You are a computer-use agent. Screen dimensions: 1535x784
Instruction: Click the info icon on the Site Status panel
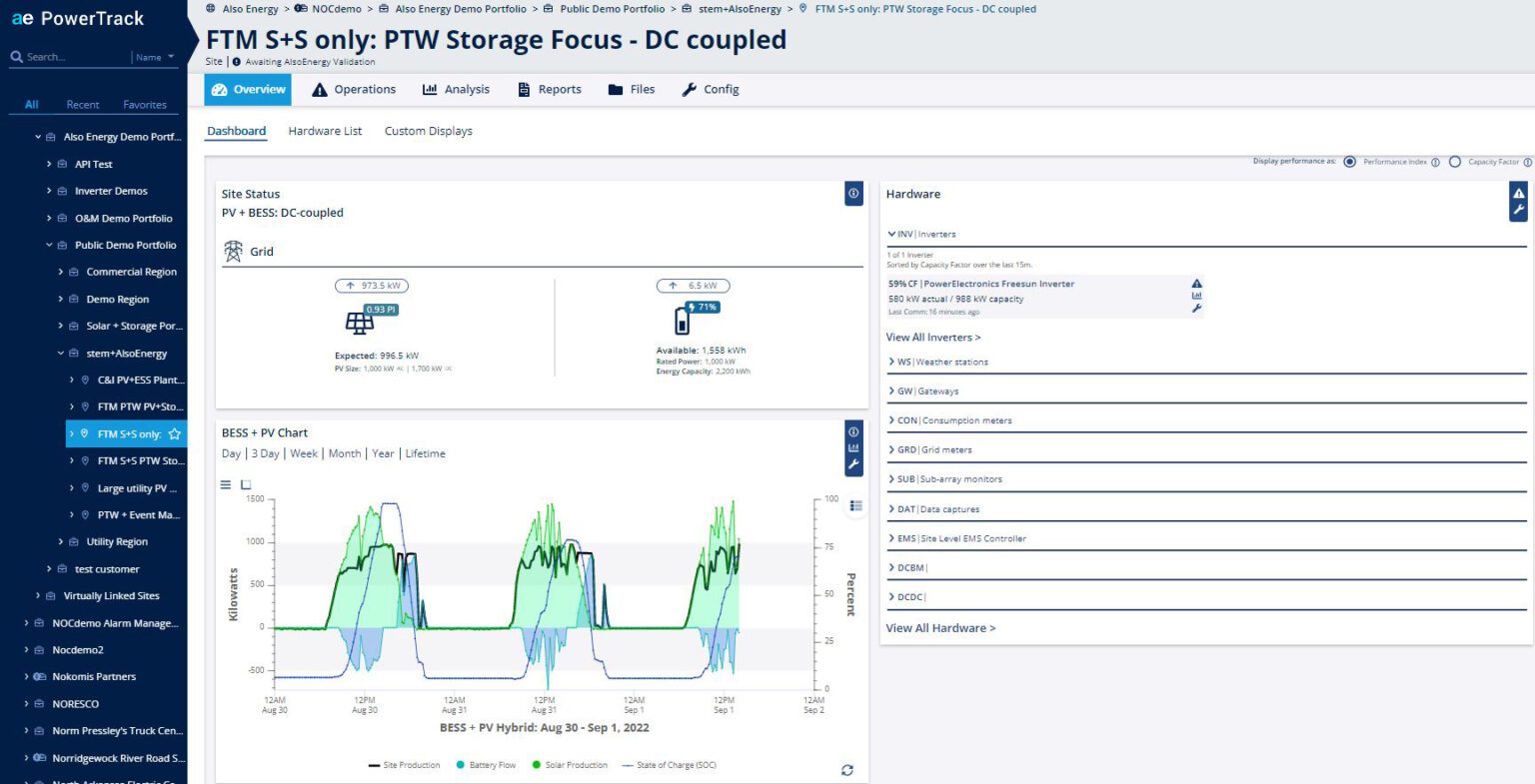(853, 194)
